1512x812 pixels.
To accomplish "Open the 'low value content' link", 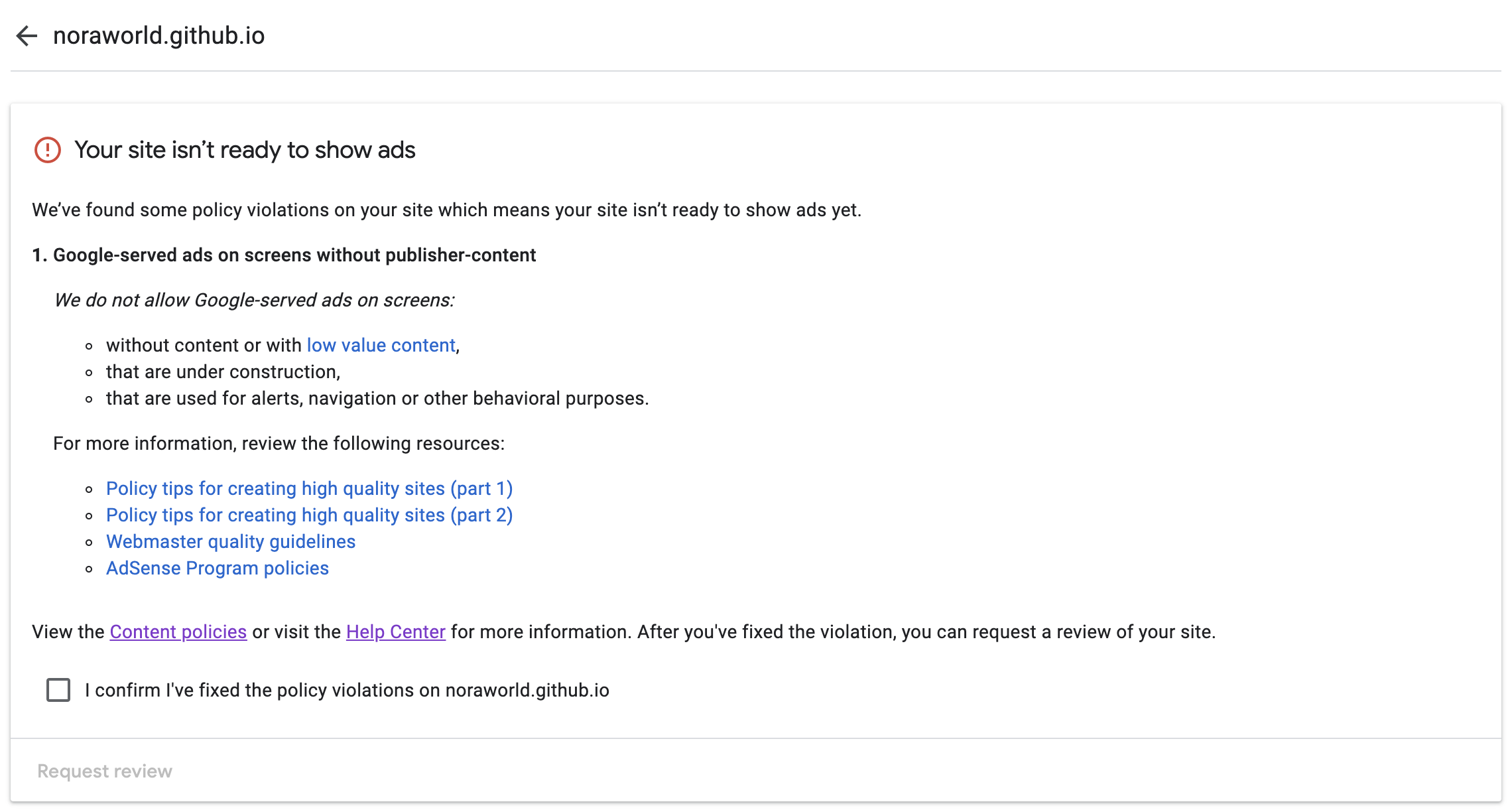I will click(381, 345).
